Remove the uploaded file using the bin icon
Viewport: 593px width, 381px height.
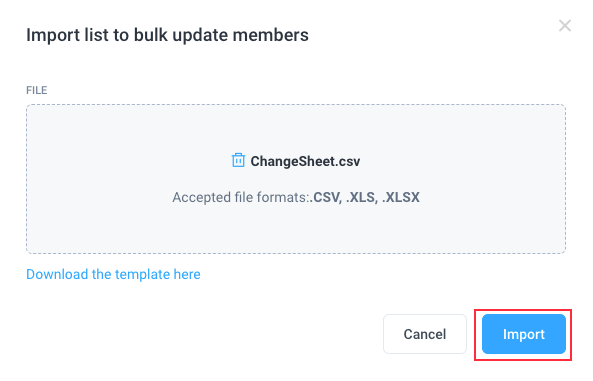(x=238, y=160)
